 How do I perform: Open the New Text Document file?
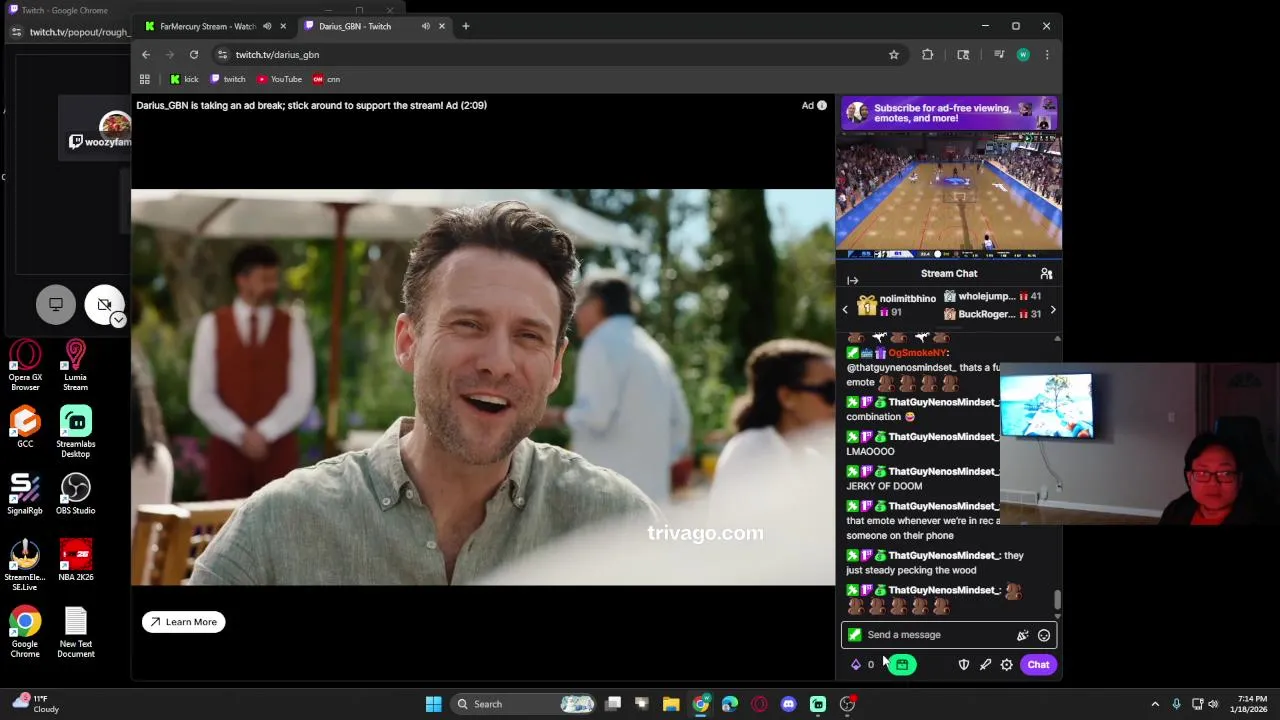(75, 633)
